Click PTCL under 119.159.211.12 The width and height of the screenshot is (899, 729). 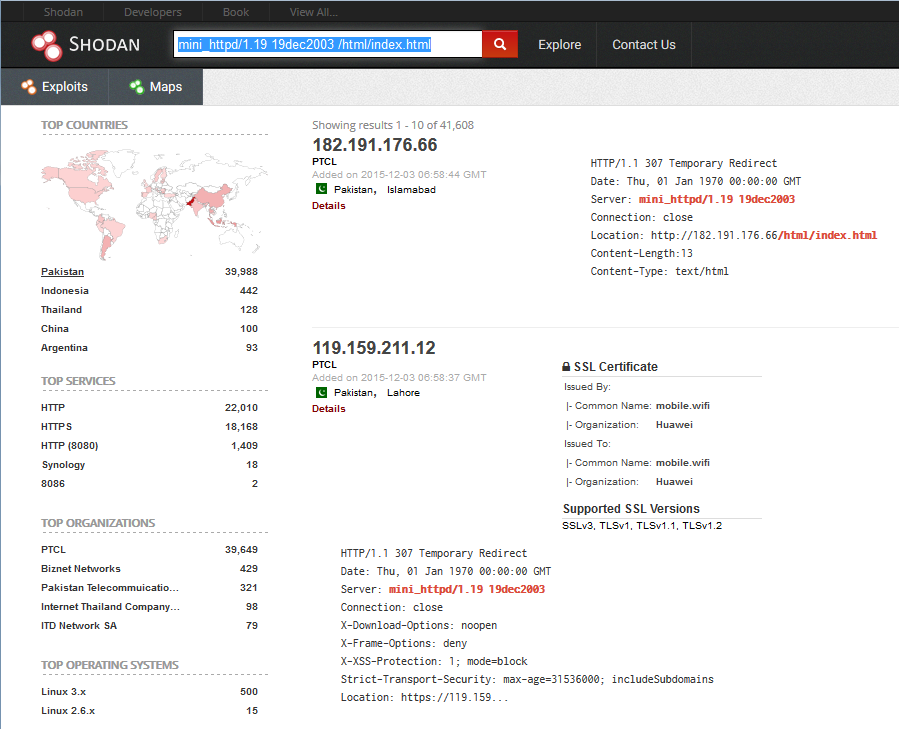click(325, 365)
